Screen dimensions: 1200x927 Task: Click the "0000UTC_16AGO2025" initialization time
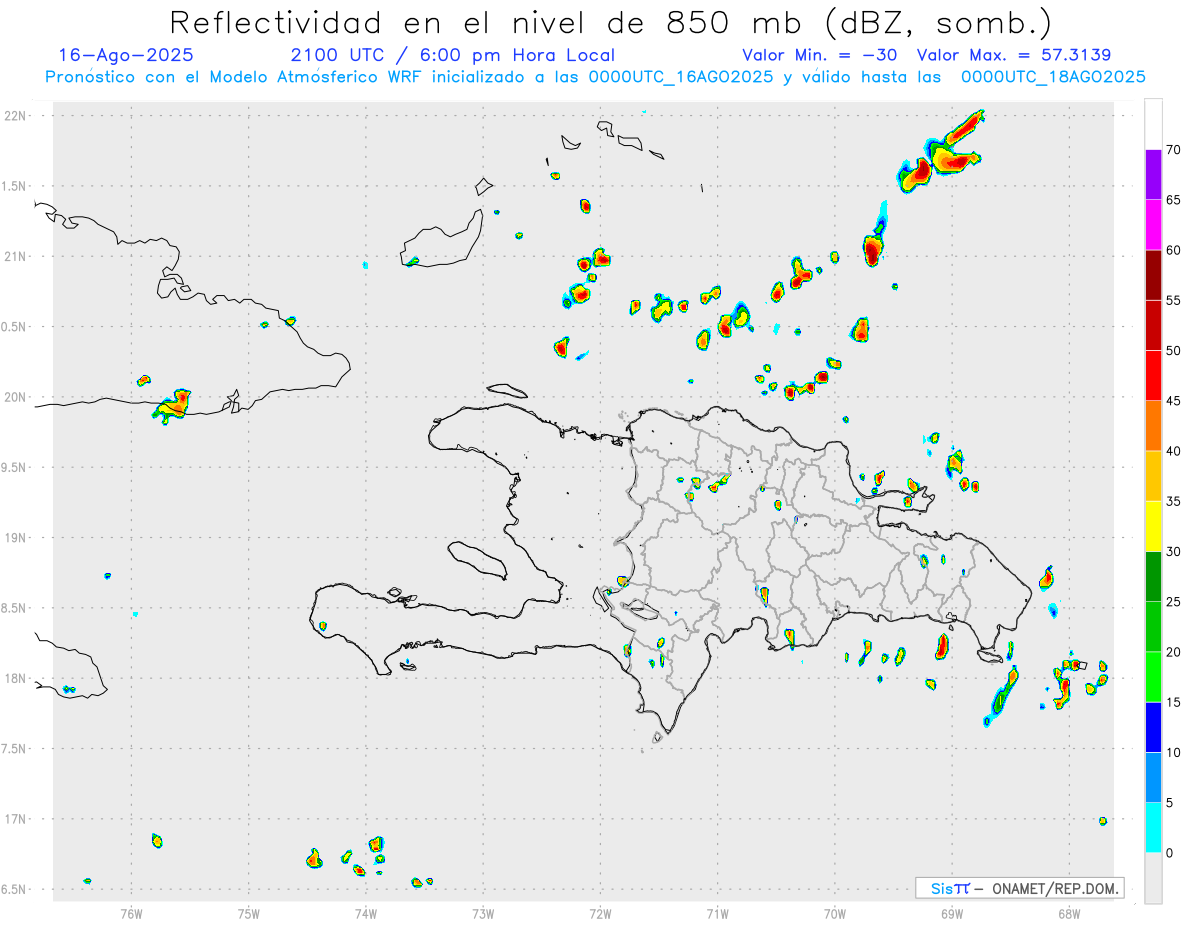coord(681,77)
